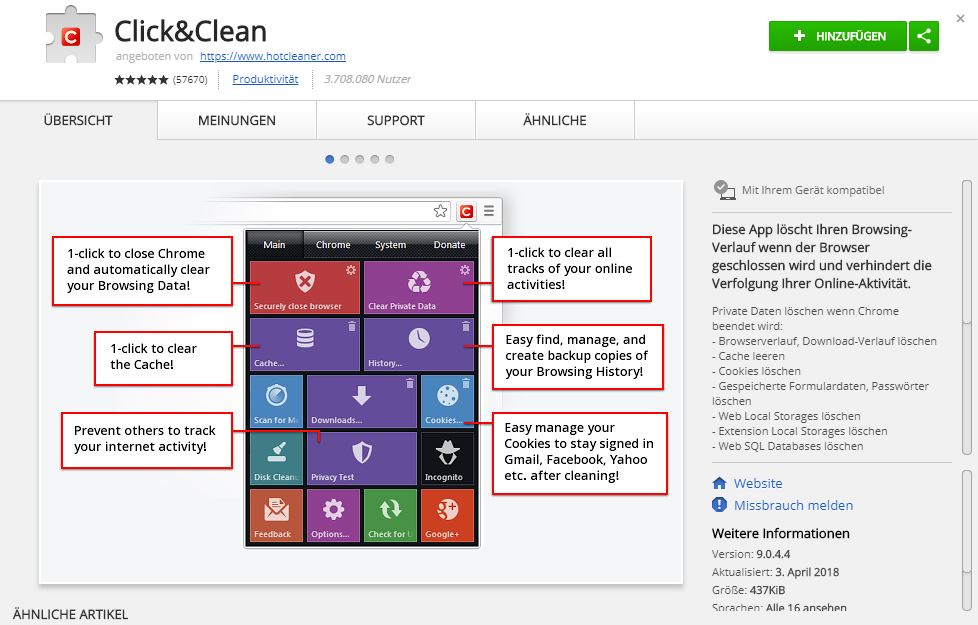Select the second screenshot carousel dot
The width and height of the screenshot is (978, 625).
pyautogui.click(x=344, y=159)
